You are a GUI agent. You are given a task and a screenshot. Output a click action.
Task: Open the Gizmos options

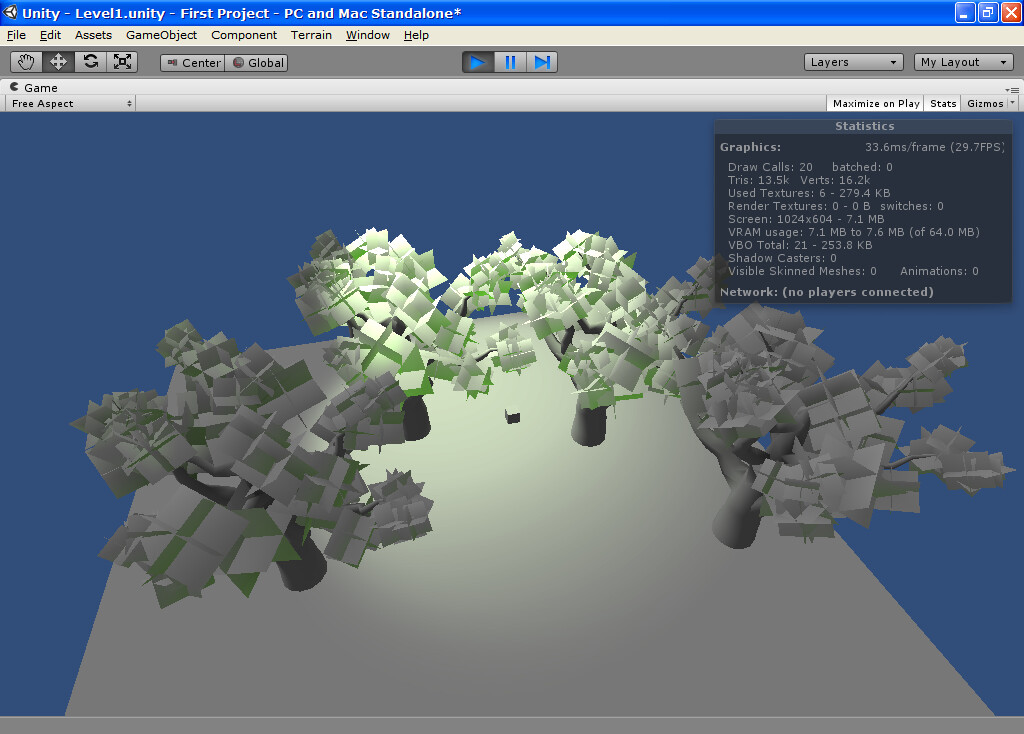click(x=986, y=103)
